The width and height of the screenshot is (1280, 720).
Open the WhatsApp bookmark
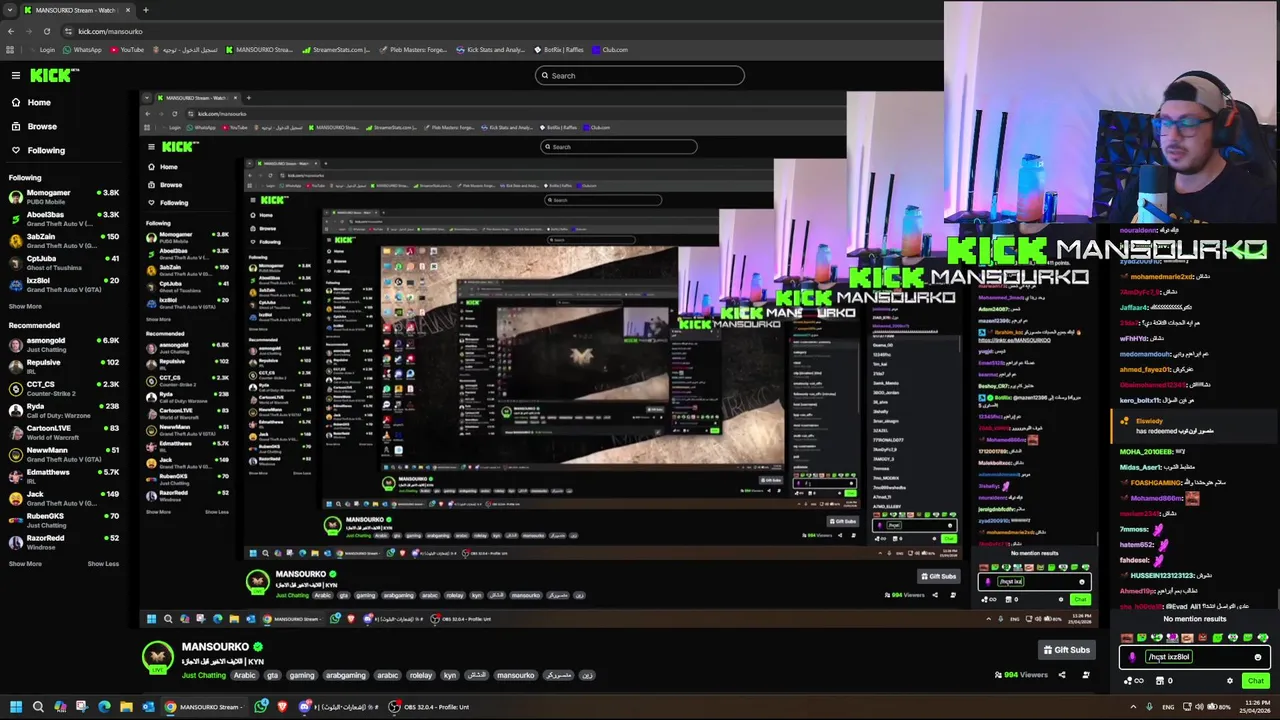[x=82, y=49]
